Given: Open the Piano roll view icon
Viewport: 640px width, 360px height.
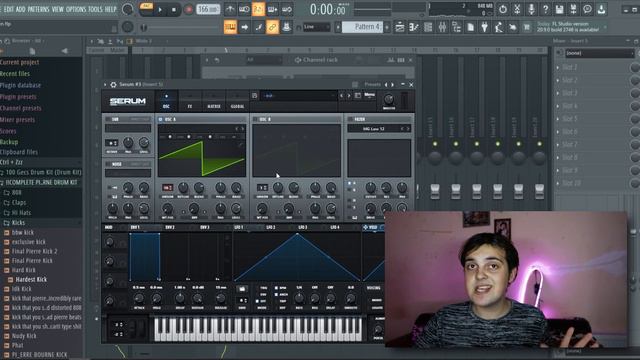Looking at the screenshot, I should (x=414, y=27).
